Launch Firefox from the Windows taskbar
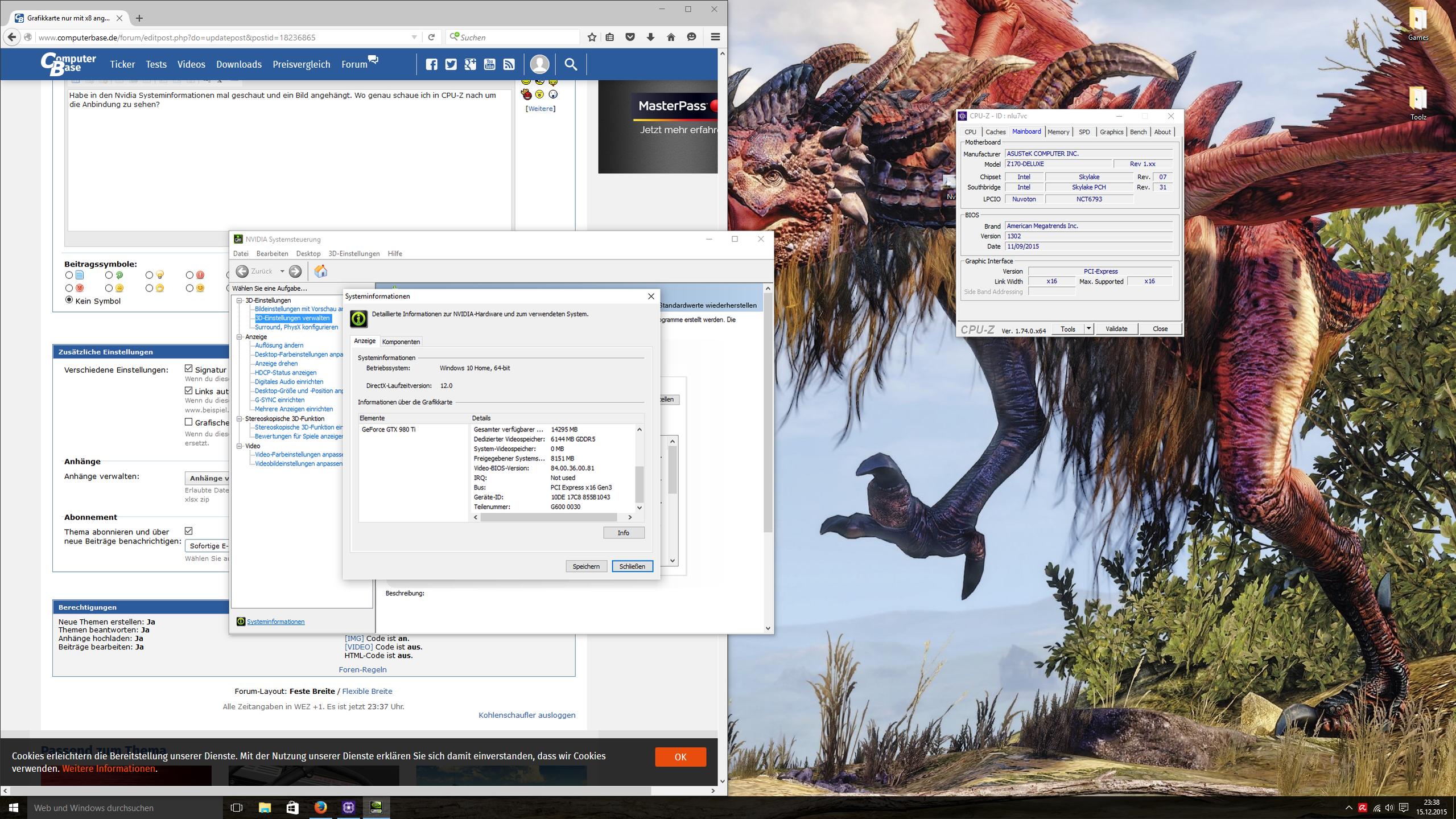 pyautogui.click(x=320, y=807)
